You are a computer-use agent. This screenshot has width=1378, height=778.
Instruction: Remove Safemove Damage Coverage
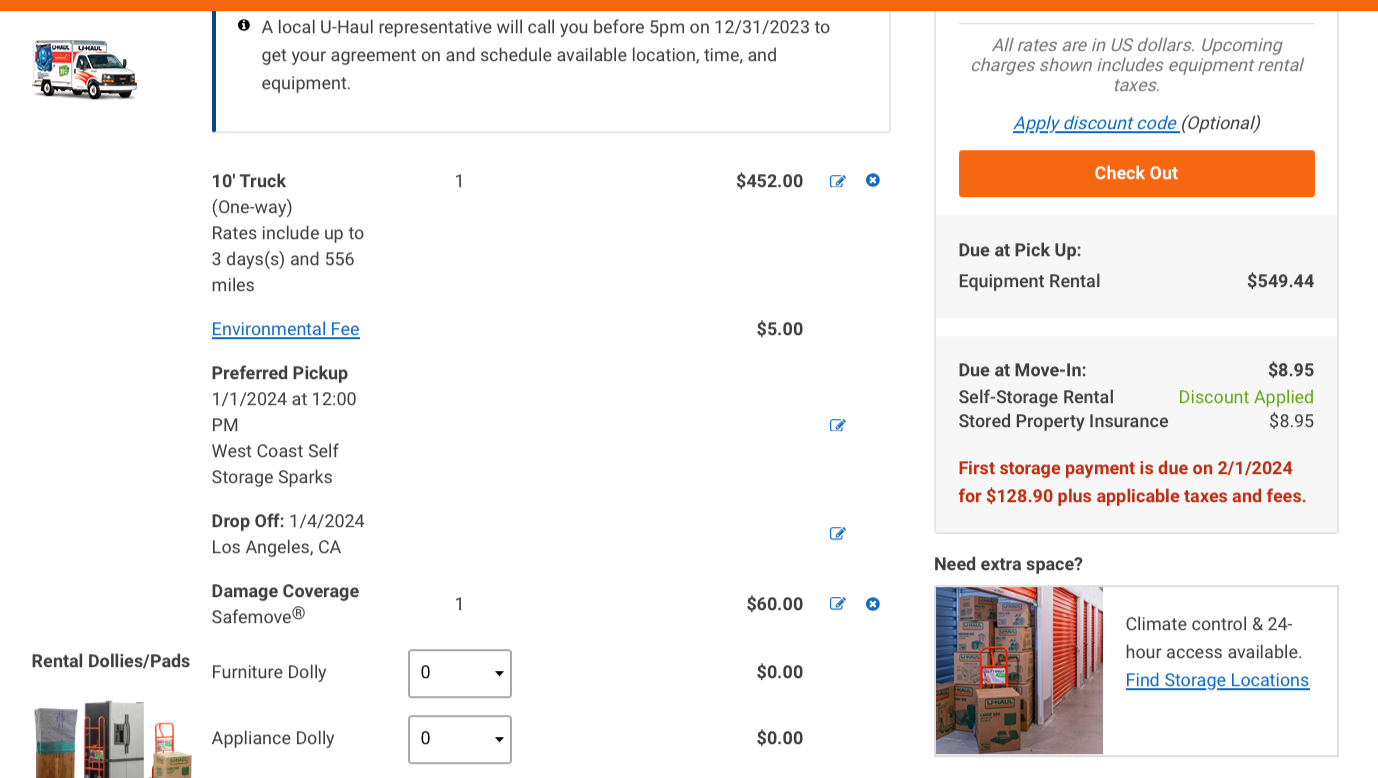click(873, 604)
